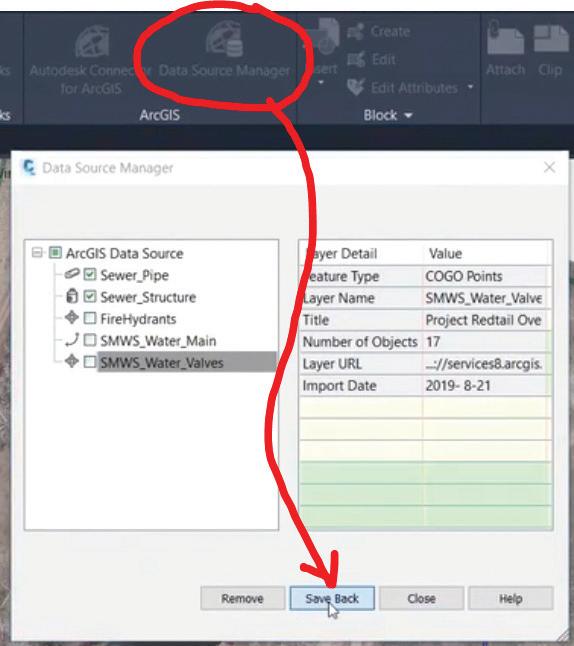This screenshot has width=574, height=646.
Task: Click the Clip reference icon
Action: pyautogui.click(x=551, y=40)
